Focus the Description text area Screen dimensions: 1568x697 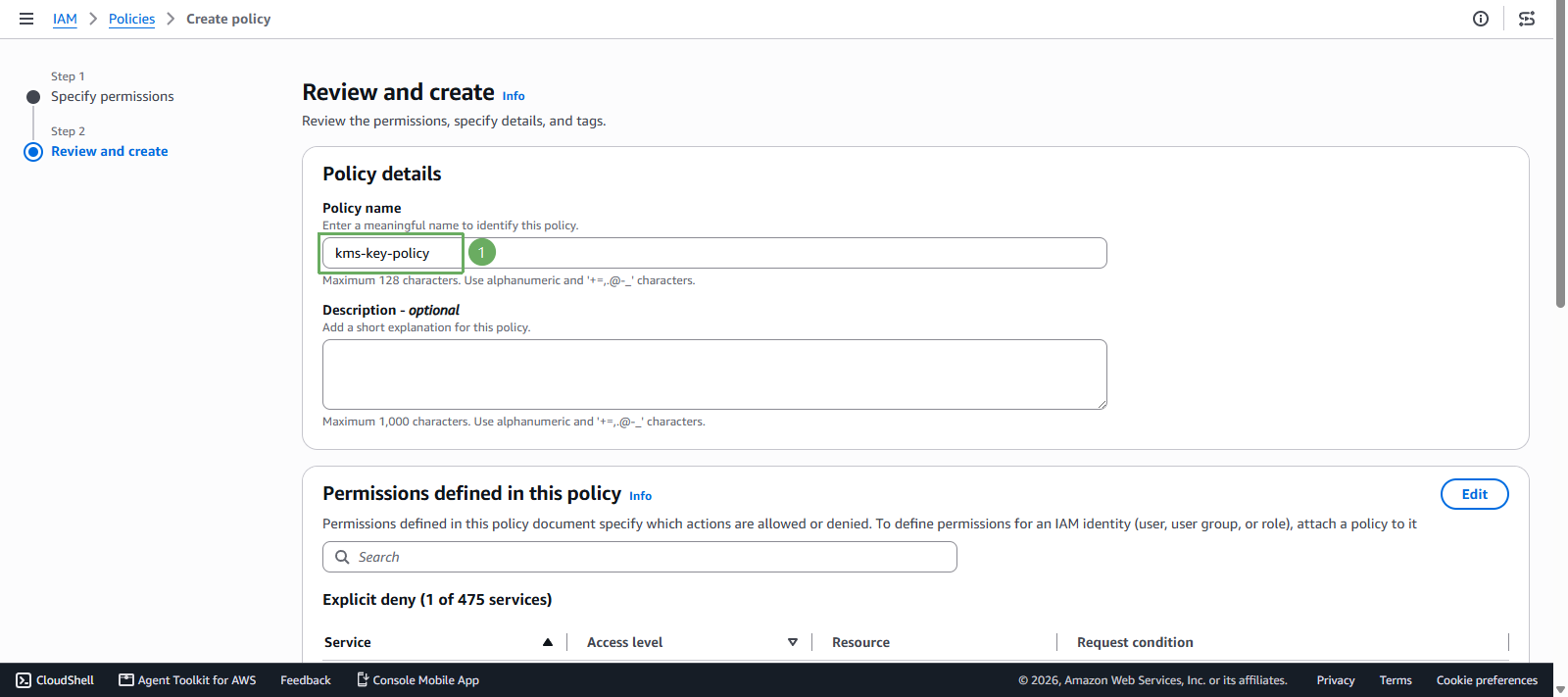pyautogui.click(x=714, y=374)
